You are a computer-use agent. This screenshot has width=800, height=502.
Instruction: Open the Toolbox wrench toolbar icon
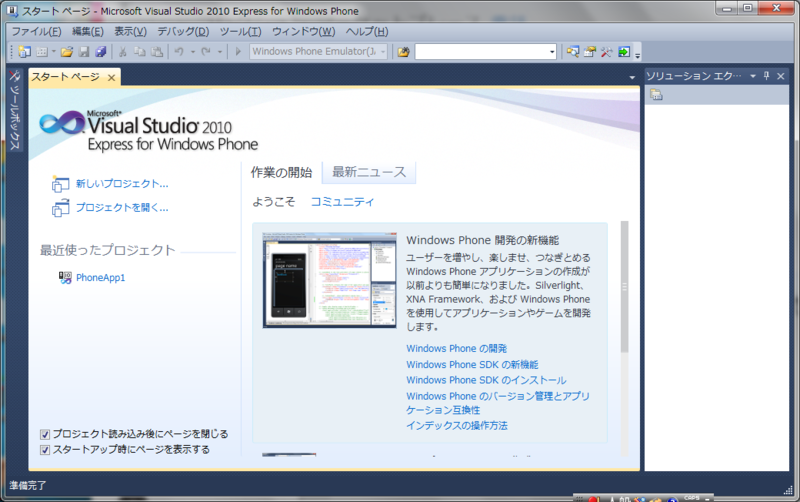(606, 52)
